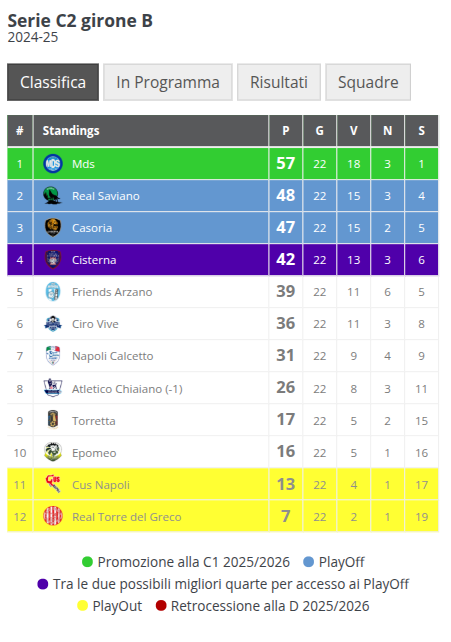Click the Real Torre del Greco logo
This screenshot has height=642, width=451.
point(53,516)
